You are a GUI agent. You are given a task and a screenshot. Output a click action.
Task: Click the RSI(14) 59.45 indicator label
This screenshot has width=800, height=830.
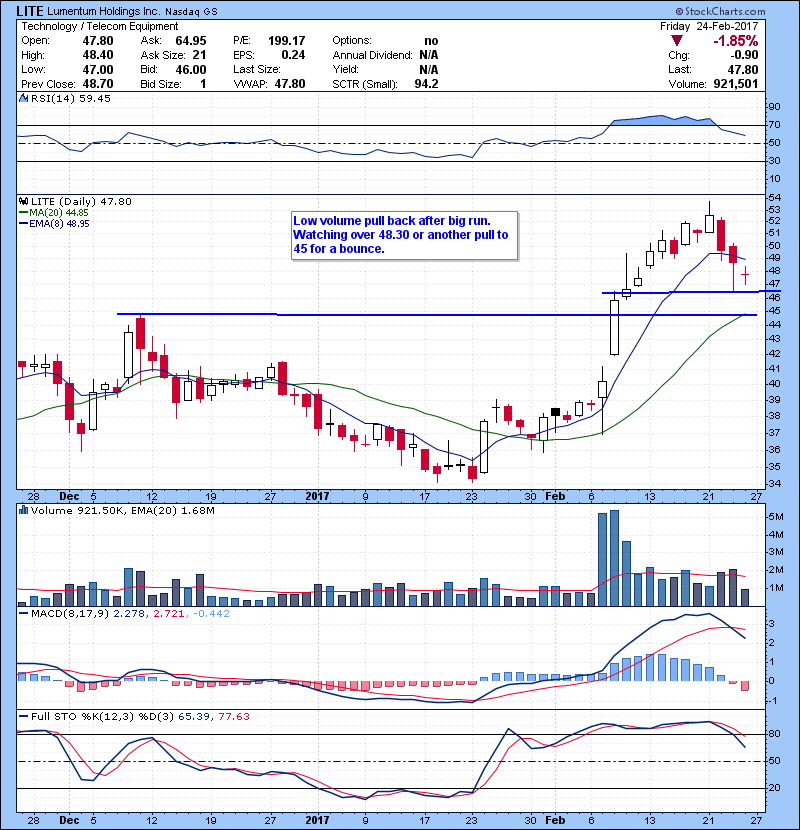pos(71,98)
